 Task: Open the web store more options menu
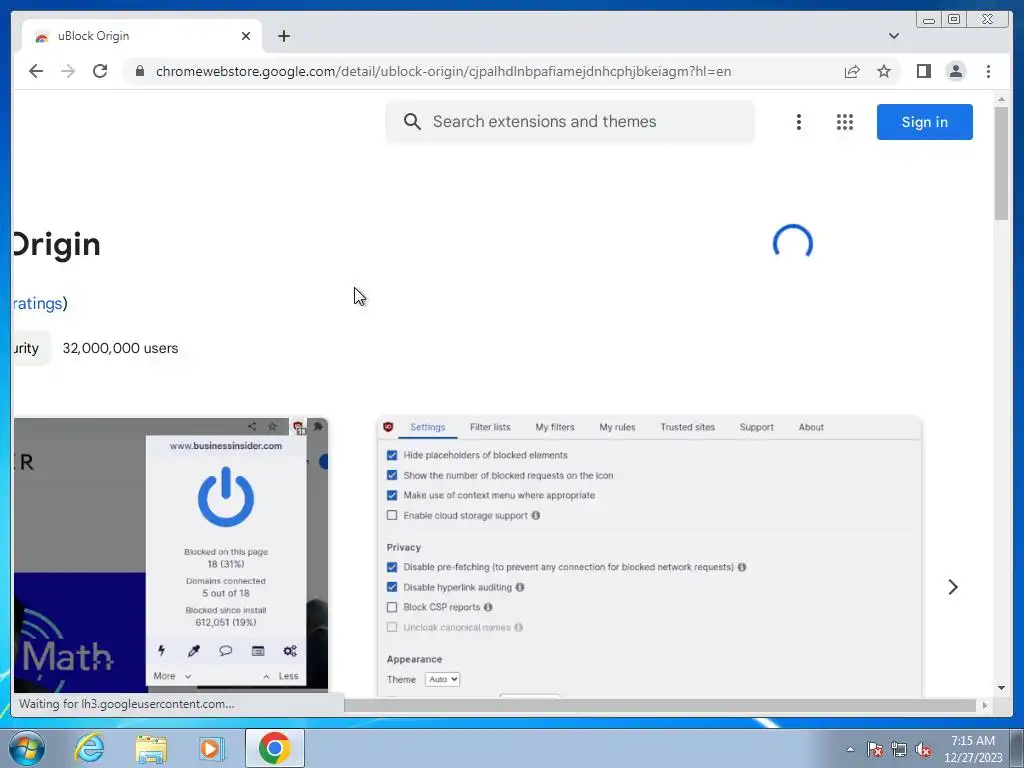799,122
